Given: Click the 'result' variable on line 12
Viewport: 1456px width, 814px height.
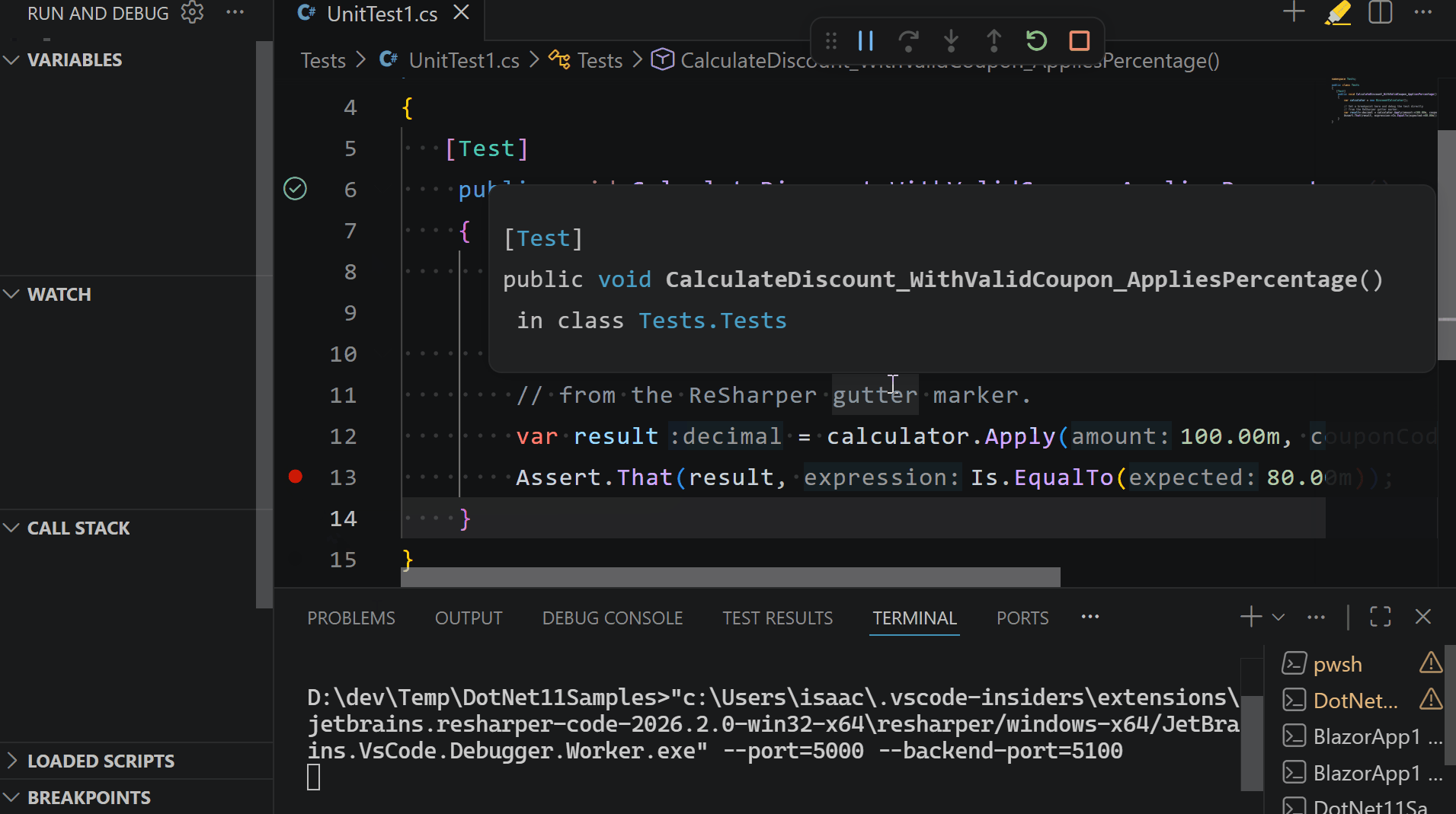Looking at the screenshot, I should click(x=616, y=436).
